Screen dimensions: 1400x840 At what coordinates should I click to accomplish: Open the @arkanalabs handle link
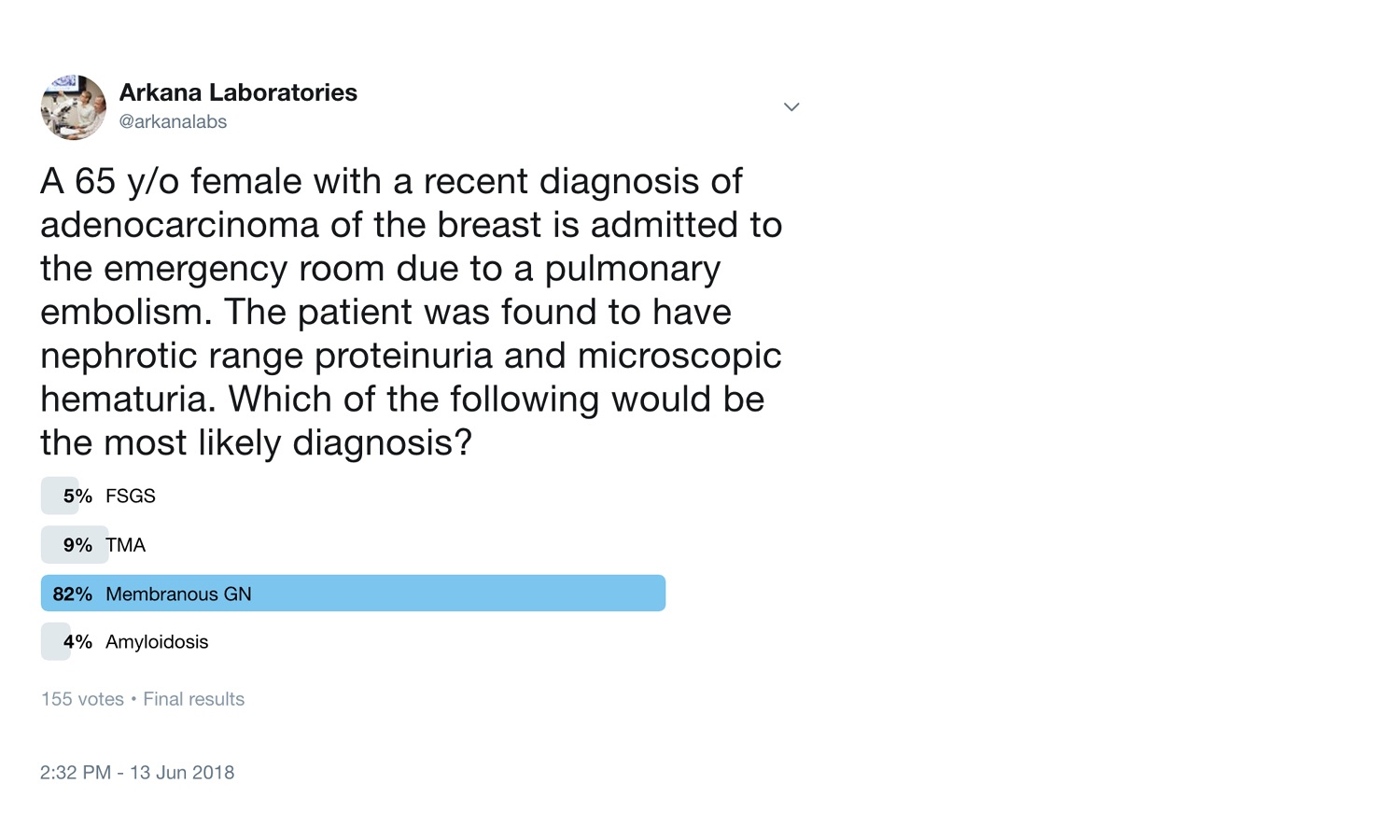pyautogui.click(x=173, y=122)
